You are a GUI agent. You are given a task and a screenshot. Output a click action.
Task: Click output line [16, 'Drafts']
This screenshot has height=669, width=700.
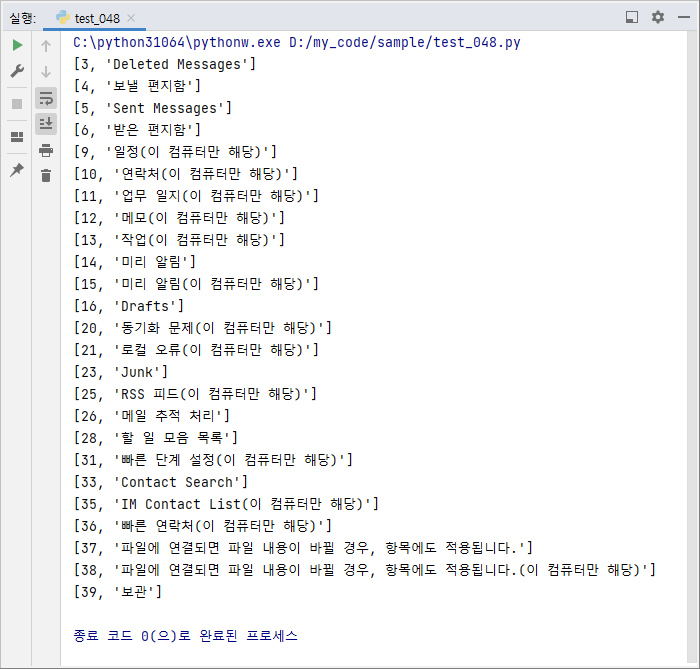coord(129,306)
